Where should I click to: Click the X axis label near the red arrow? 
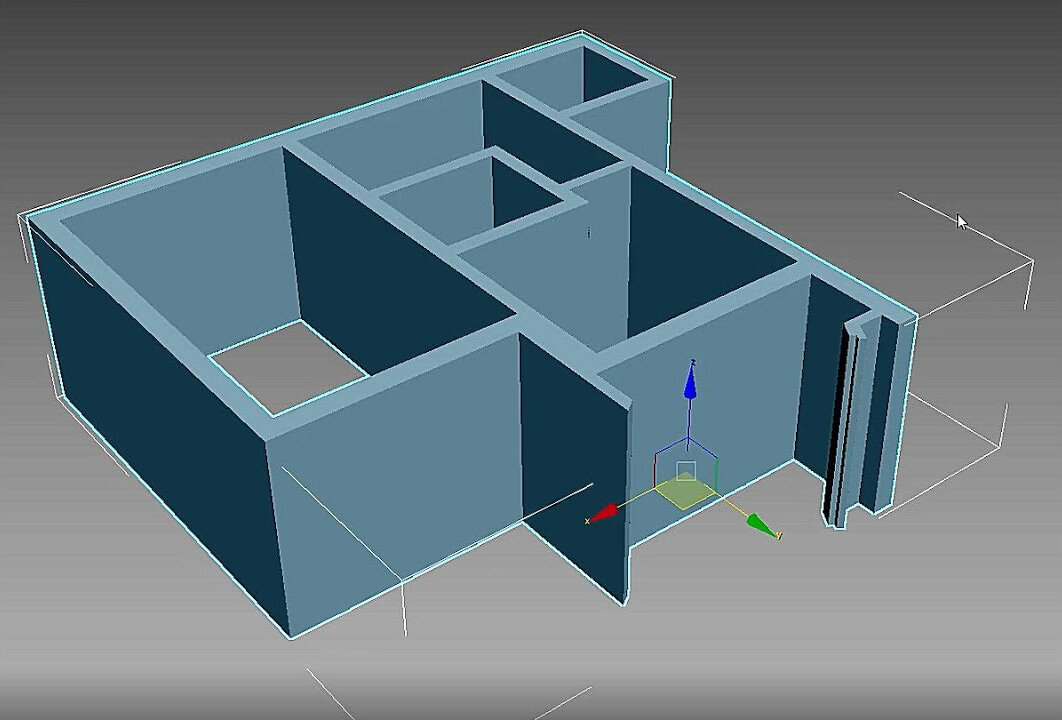[586, 520]
